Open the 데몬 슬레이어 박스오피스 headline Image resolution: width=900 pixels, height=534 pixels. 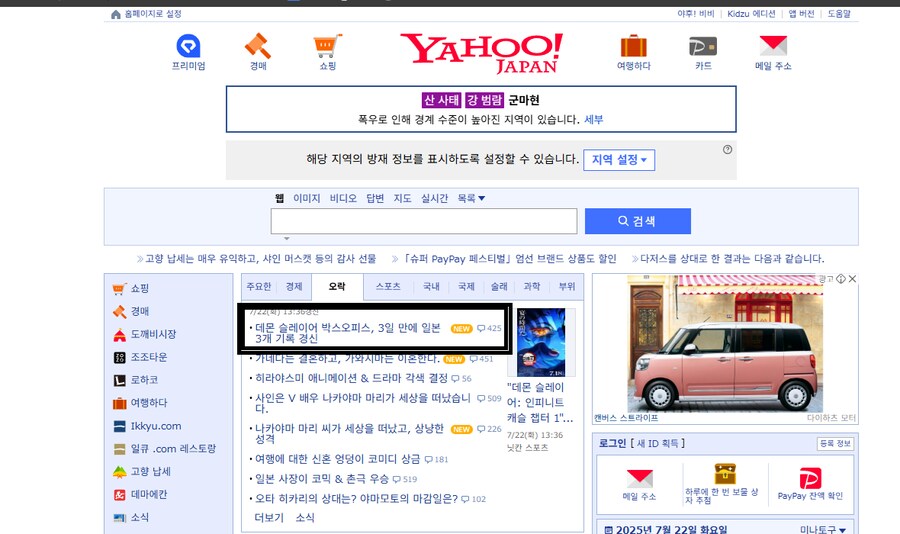[348, 333]
